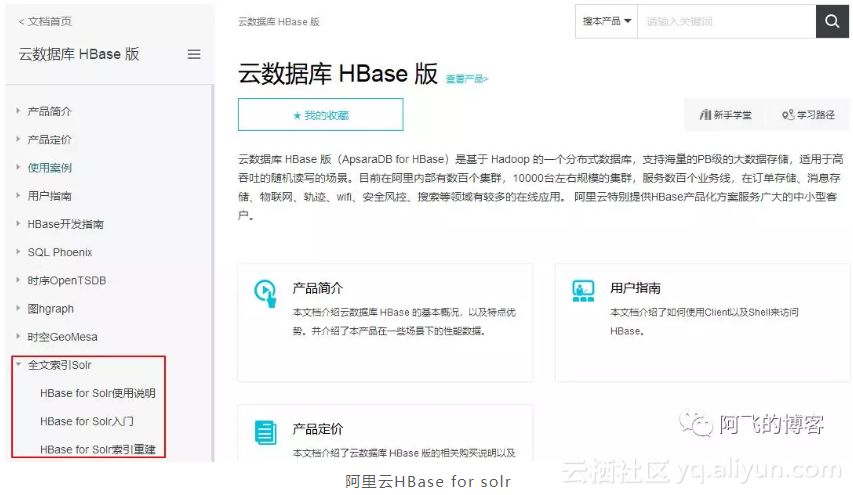
Task: Open the 搜本产品 search scope dropdown
Action: tap(606, 21)
